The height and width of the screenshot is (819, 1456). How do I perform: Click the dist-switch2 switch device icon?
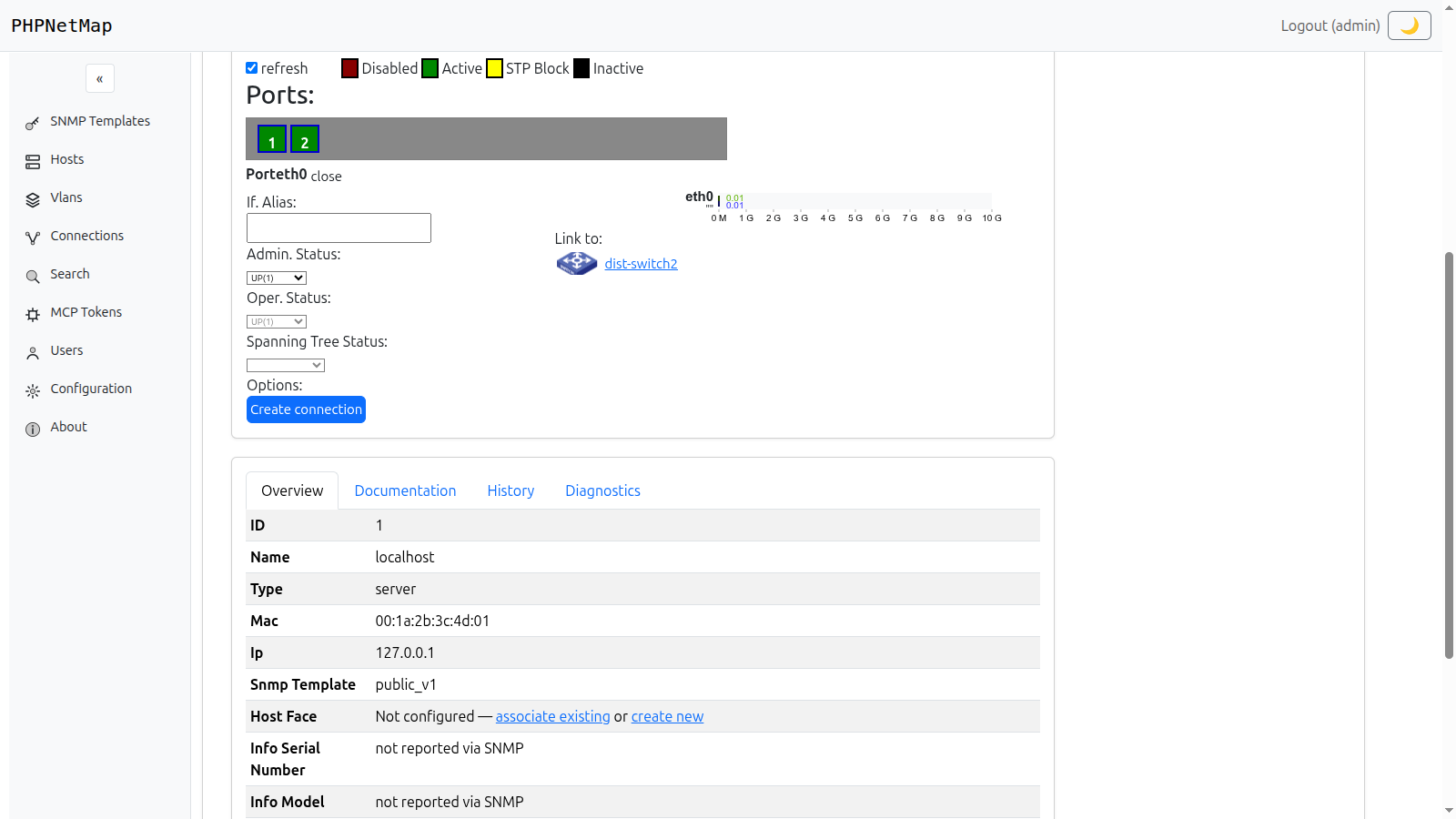click(577, 263)
